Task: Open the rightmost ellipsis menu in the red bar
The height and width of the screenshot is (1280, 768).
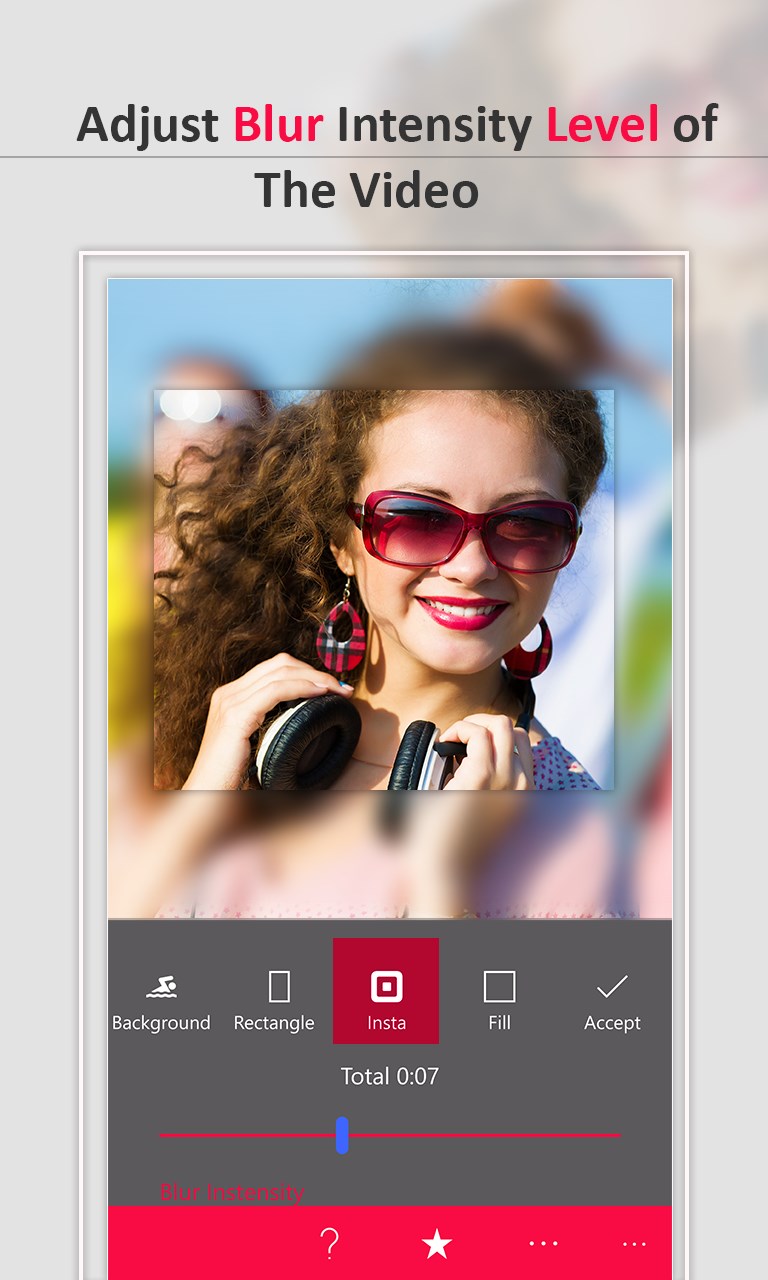Action: (x=634, y=1243)
